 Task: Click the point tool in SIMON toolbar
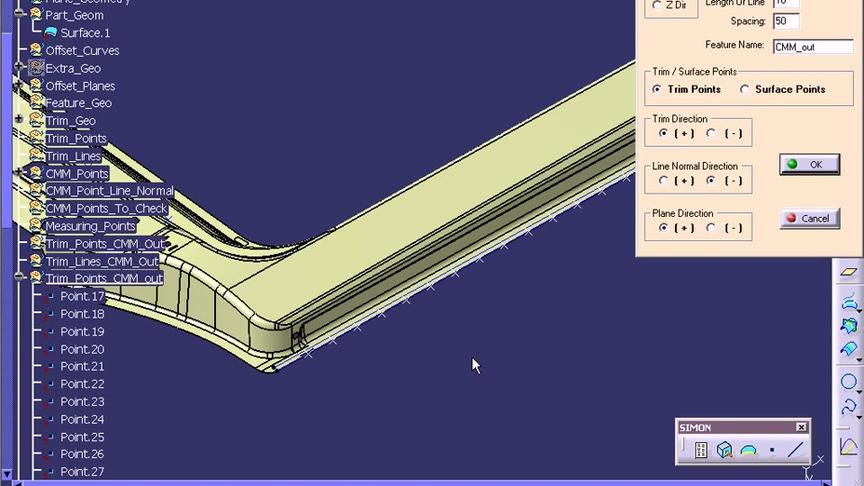tap(772, 451)
